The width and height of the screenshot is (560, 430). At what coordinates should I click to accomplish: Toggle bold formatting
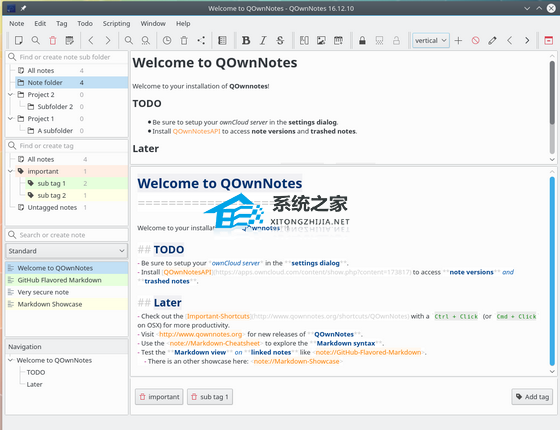click(246, 40)
